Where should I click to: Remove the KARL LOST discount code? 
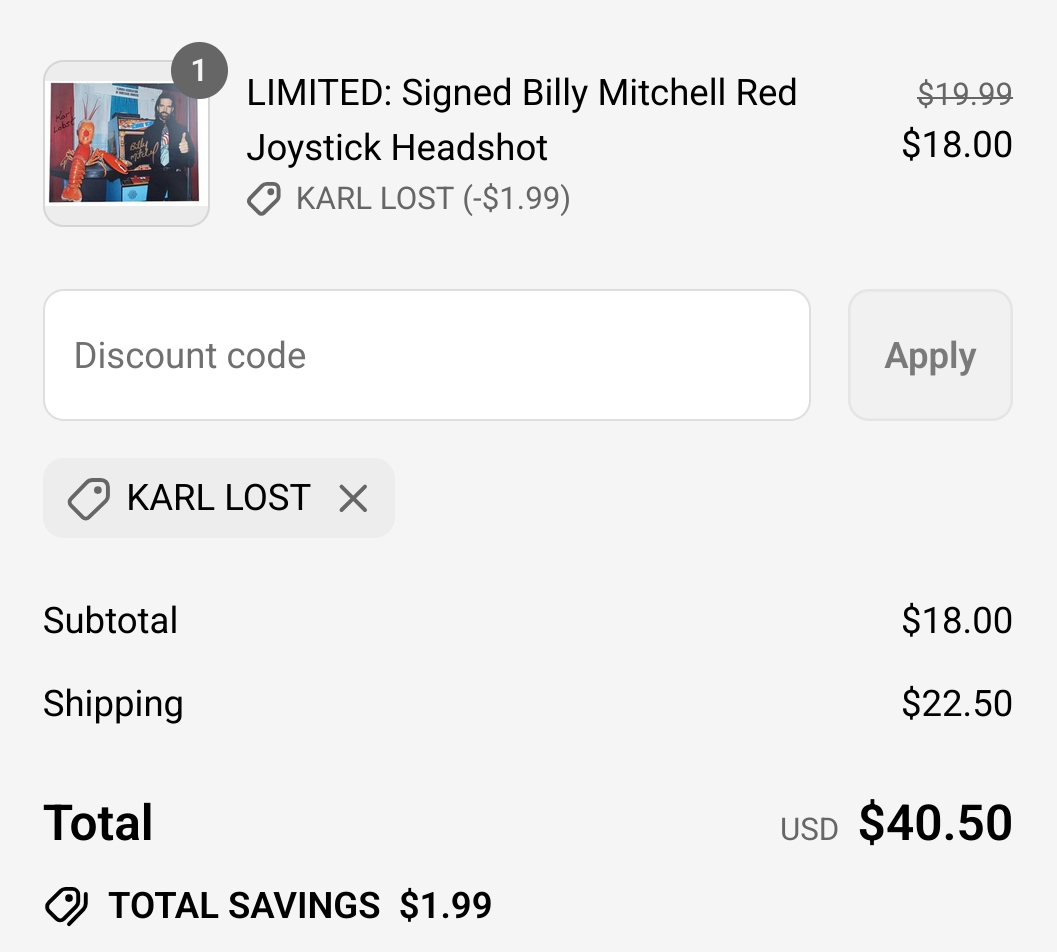(x=353, y=499)
